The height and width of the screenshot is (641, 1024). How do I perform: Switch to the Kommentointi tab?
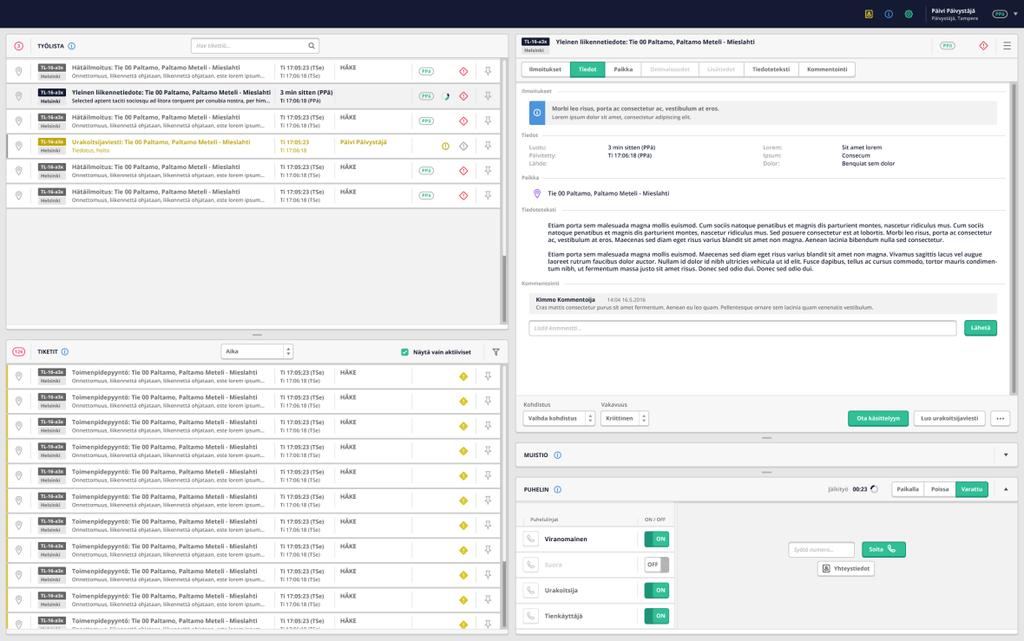click(827, 69)
